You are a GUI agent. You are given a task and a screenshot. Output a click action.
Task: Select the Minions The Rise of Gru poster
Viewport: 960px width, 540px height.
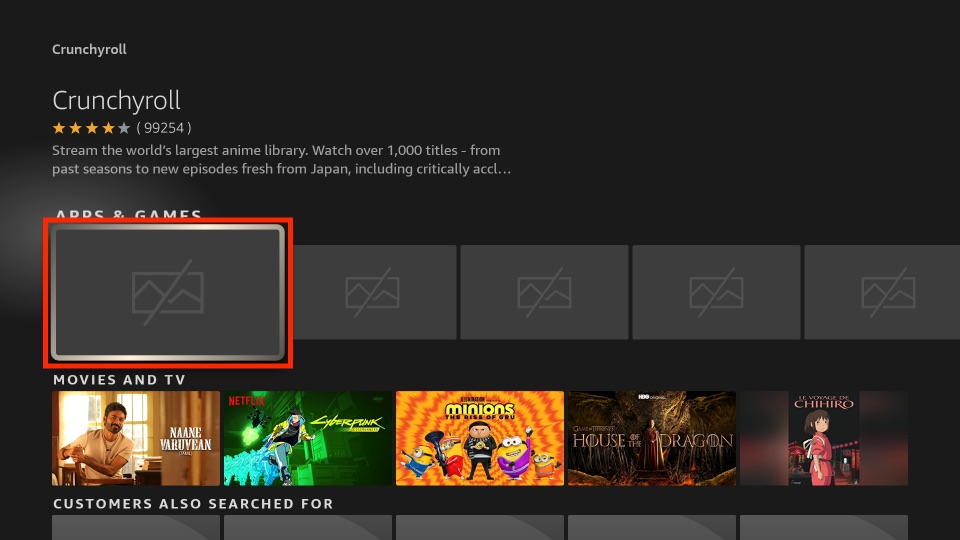480,438
